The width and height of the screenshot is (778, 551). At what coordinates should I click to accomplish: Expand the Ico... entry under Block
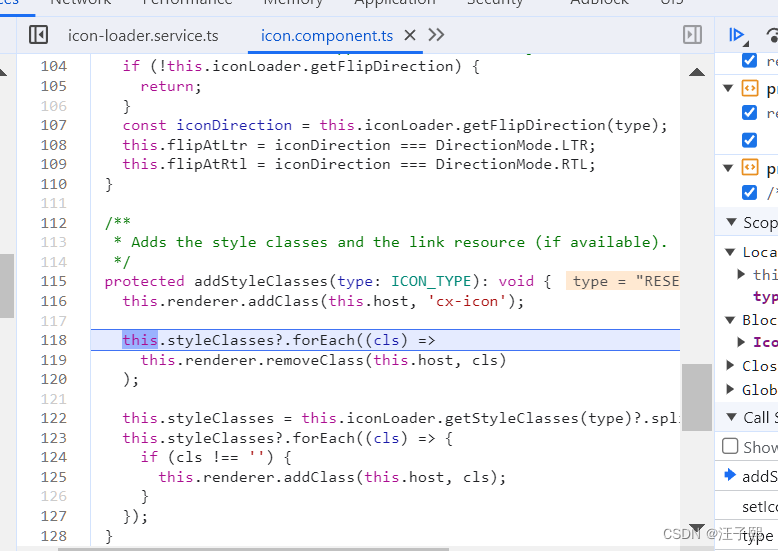click(741, 342)
